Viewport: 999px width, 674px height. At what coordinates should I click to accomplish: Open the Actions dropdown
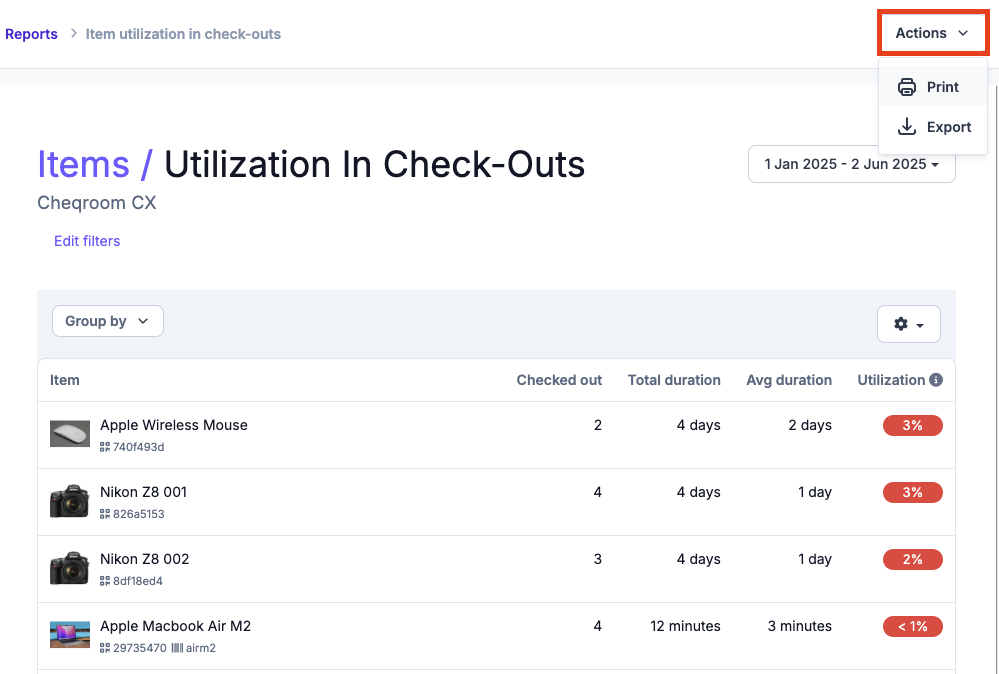932,33
